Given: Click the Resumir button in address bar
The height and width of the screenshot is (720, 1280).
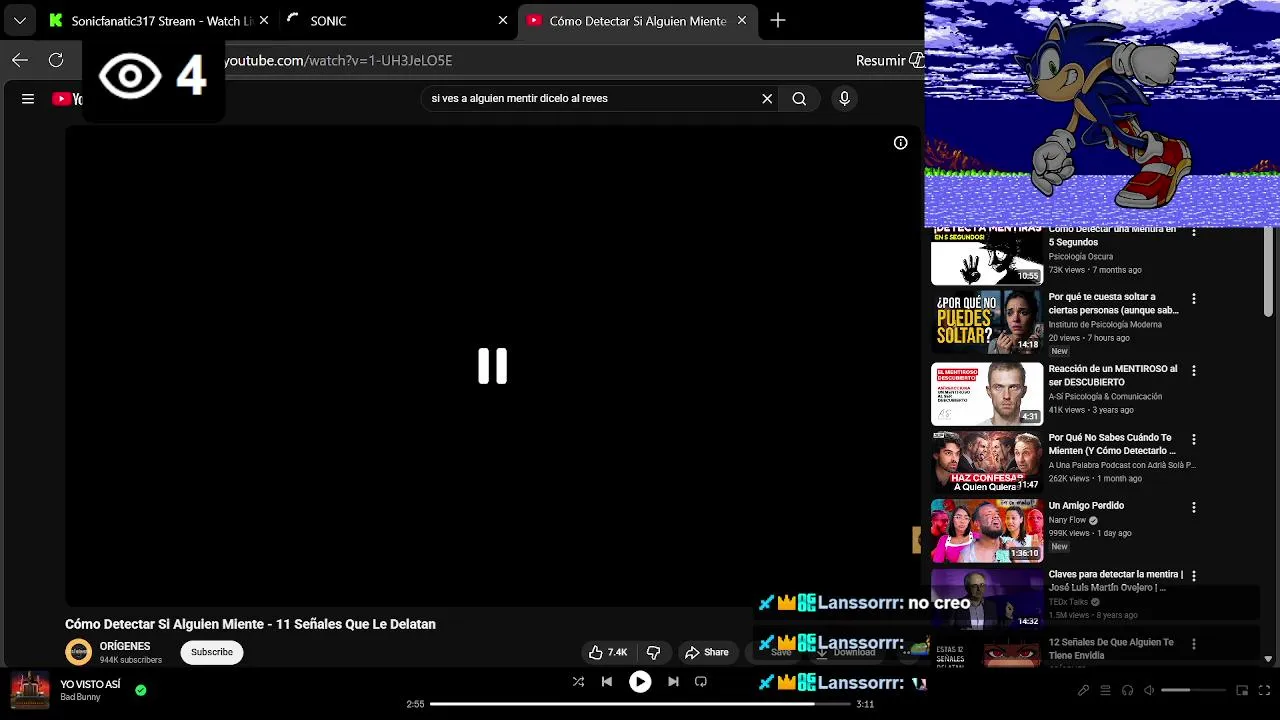Looking at the screenshot, I should 888,60.
